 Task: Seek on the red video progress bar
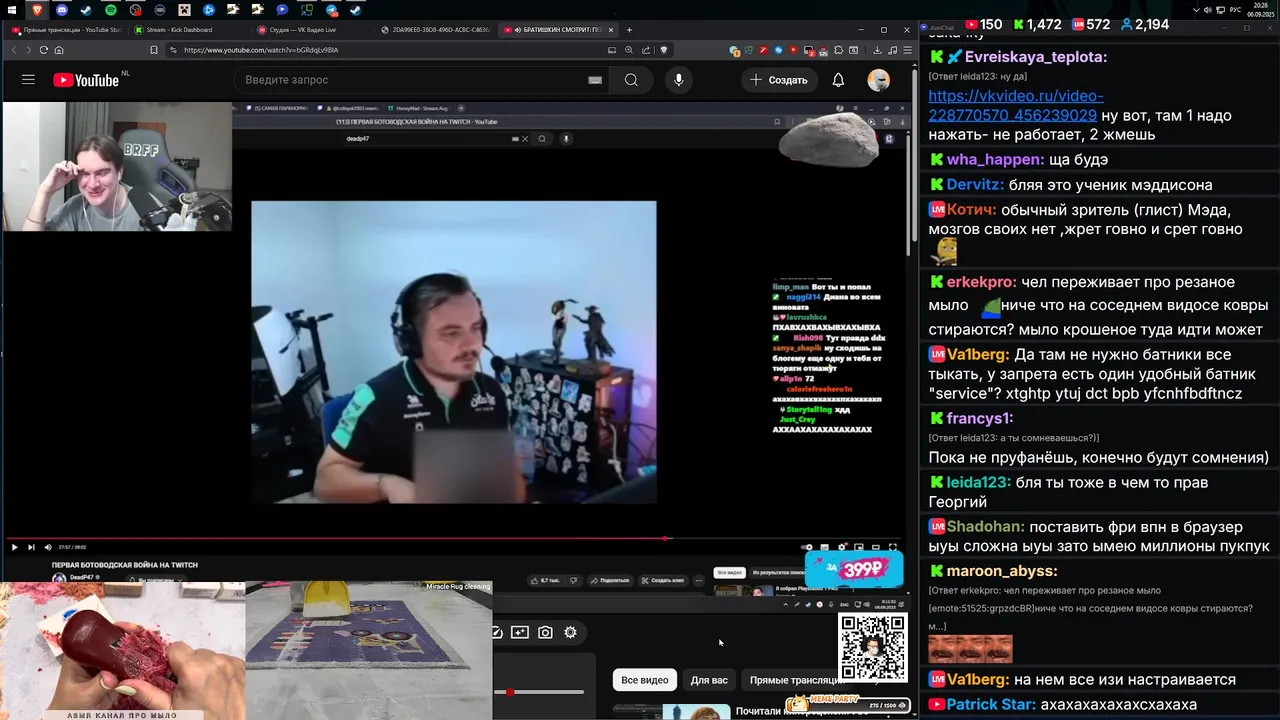coord(455,538)
